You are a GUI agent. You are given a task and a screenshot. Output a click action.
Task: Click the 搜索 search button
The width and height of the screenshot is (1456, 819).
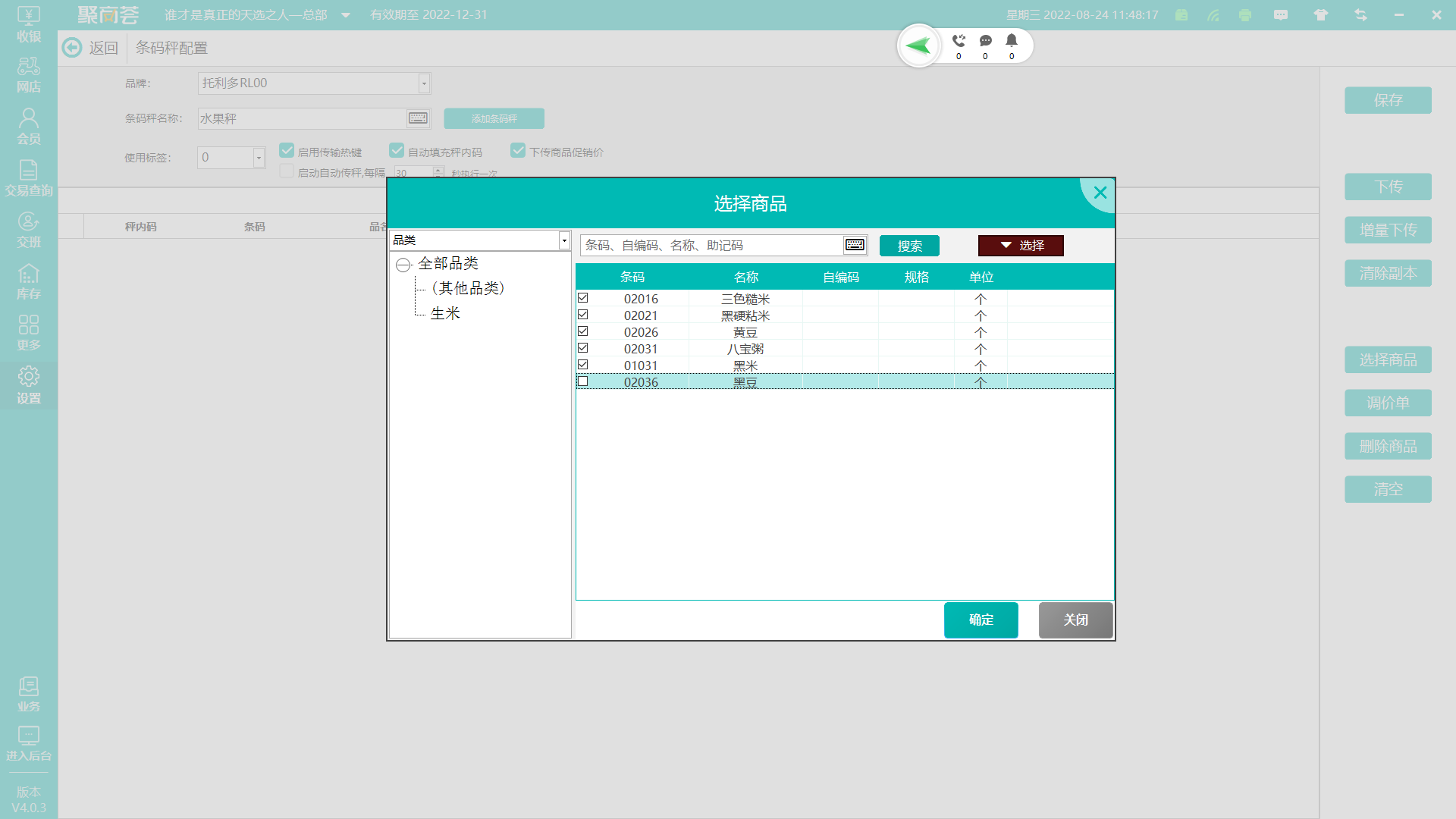coord(909,246)
